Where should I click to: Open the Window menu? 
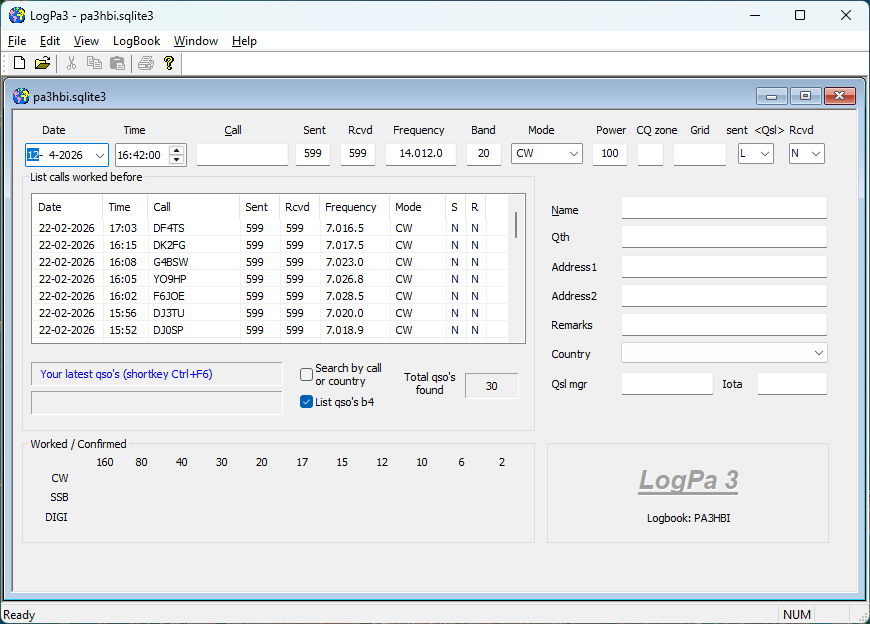(x=195, y=41)
